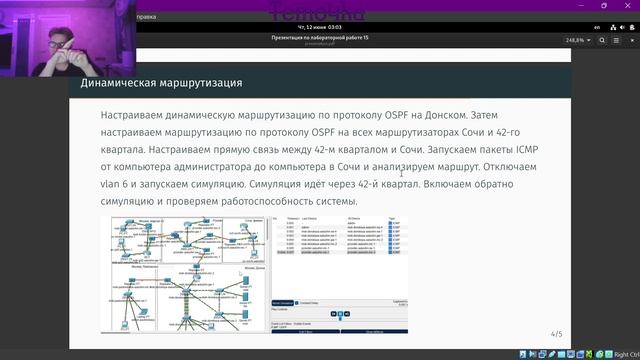Click the USB device icon in VM status bar

point(552,355)
